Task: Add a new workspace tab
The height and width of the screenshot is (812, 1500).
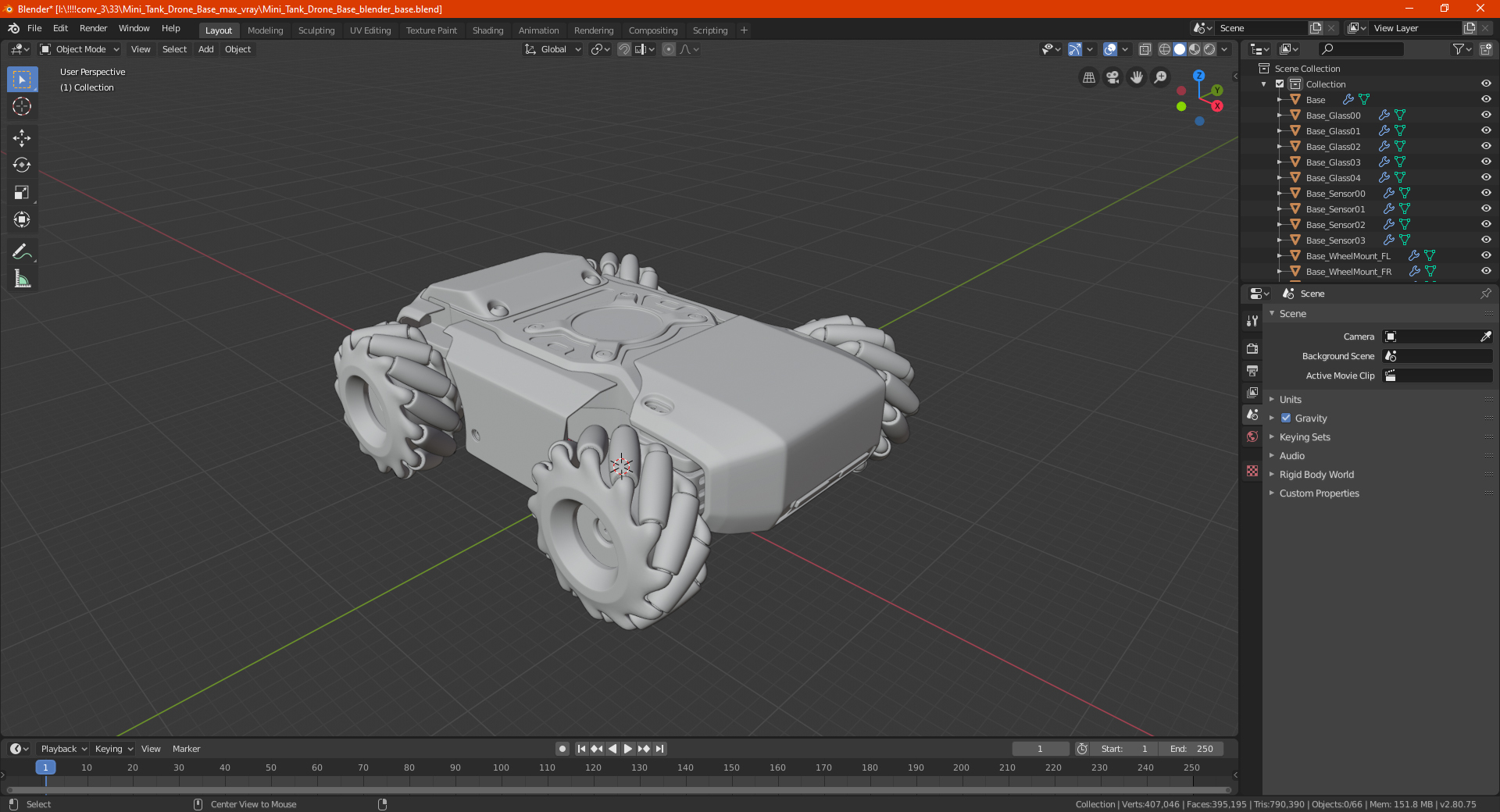Action: tap(744, 30)
